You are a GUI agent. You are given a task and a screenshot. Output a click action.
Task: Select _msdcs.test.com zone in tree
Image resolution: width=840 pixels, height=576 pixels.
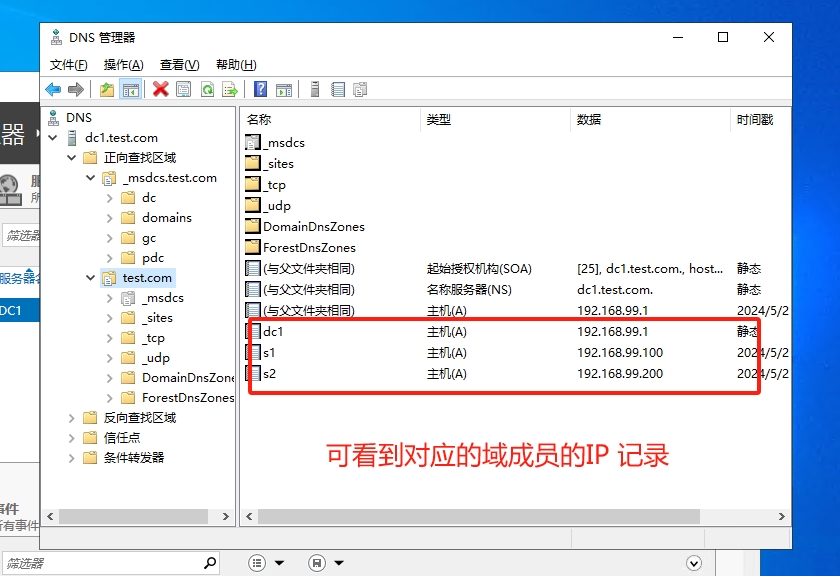point(169,178)
